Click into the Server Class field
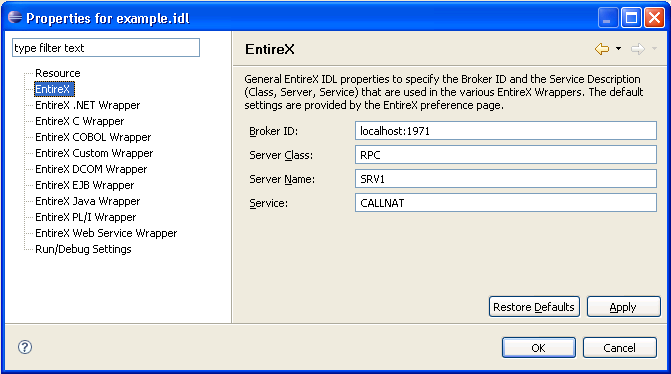The image size is (671, 374). click(x=506, y=154)
